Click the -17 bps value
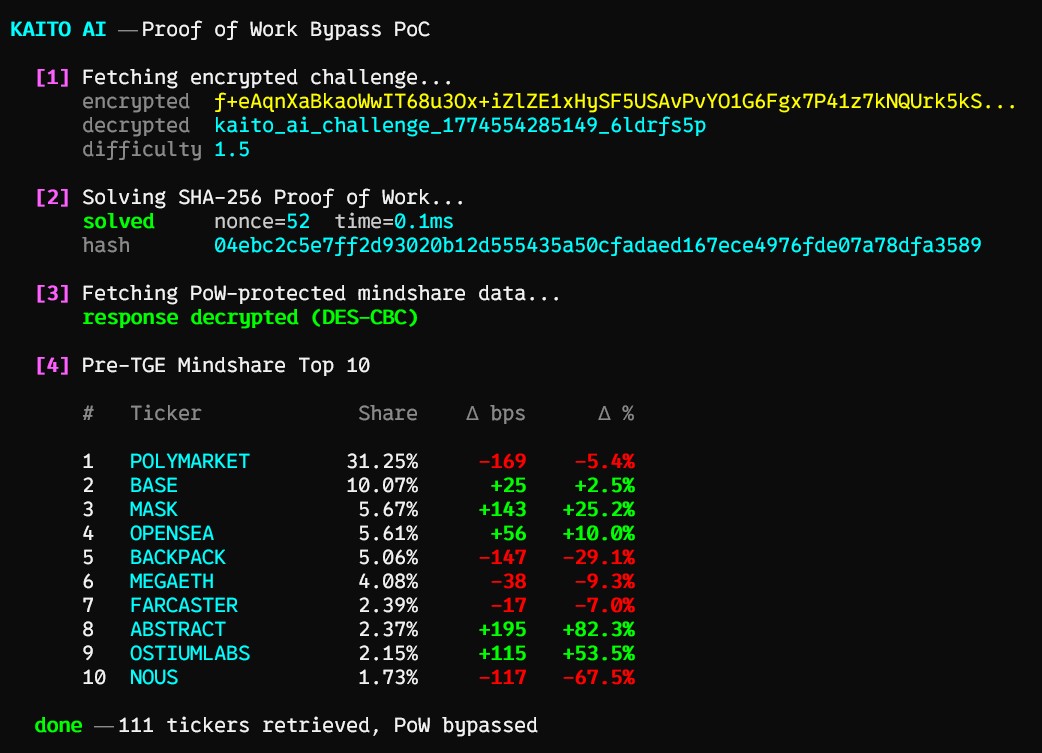The width and height of the screenshot is (1042, 753). click(x=508, y=605)
